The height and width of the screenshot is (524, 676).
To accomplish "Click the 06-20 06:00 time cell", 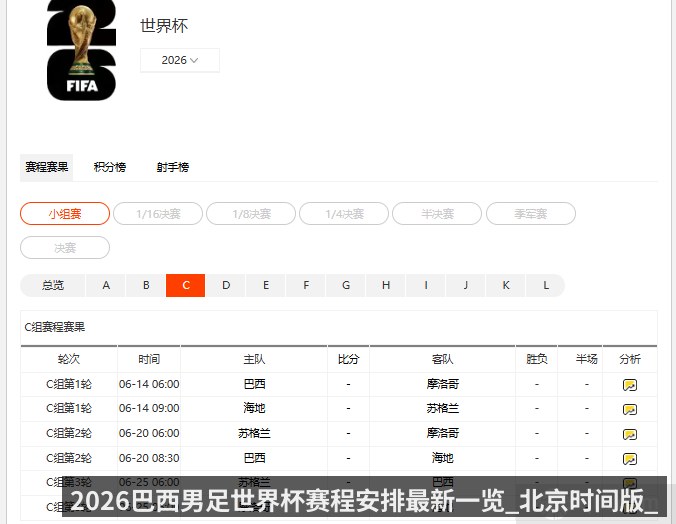I will click(149, 433).
